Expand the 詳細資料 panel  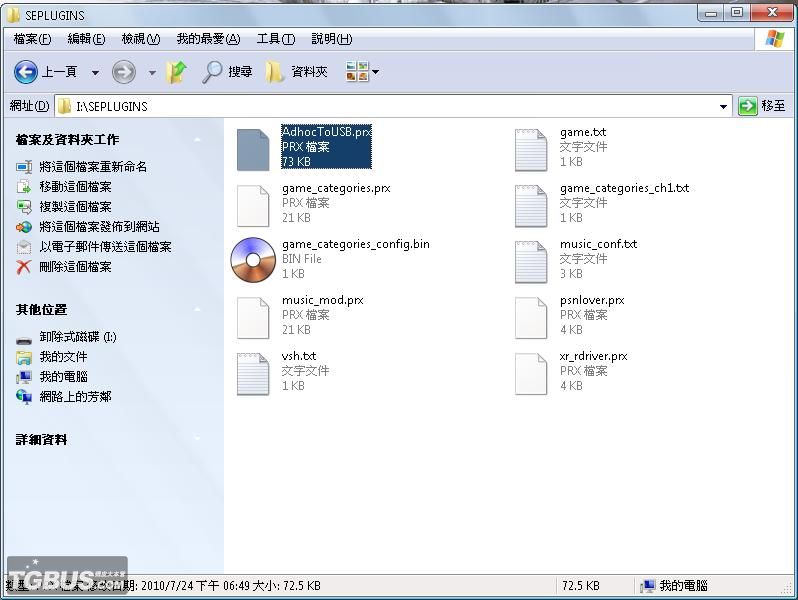197,438
